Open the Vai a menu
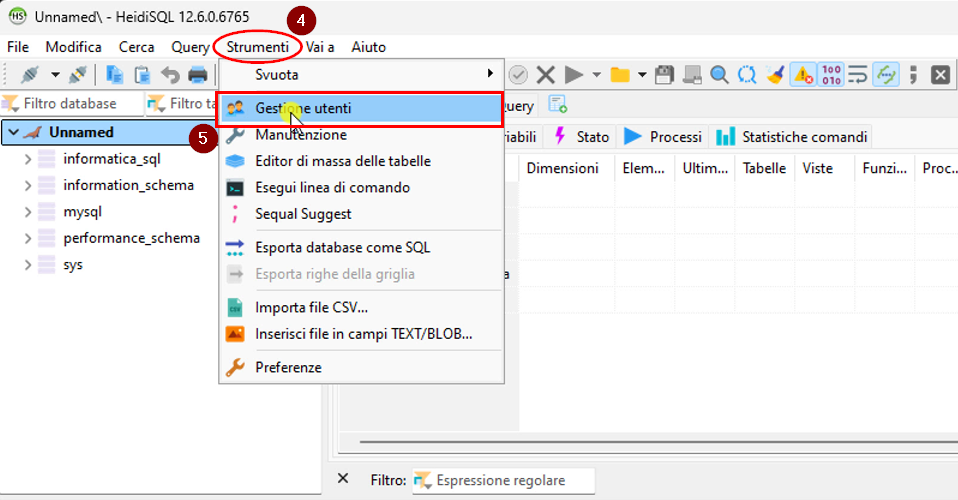This screenshot has width=958, height=500. (320, 47)
